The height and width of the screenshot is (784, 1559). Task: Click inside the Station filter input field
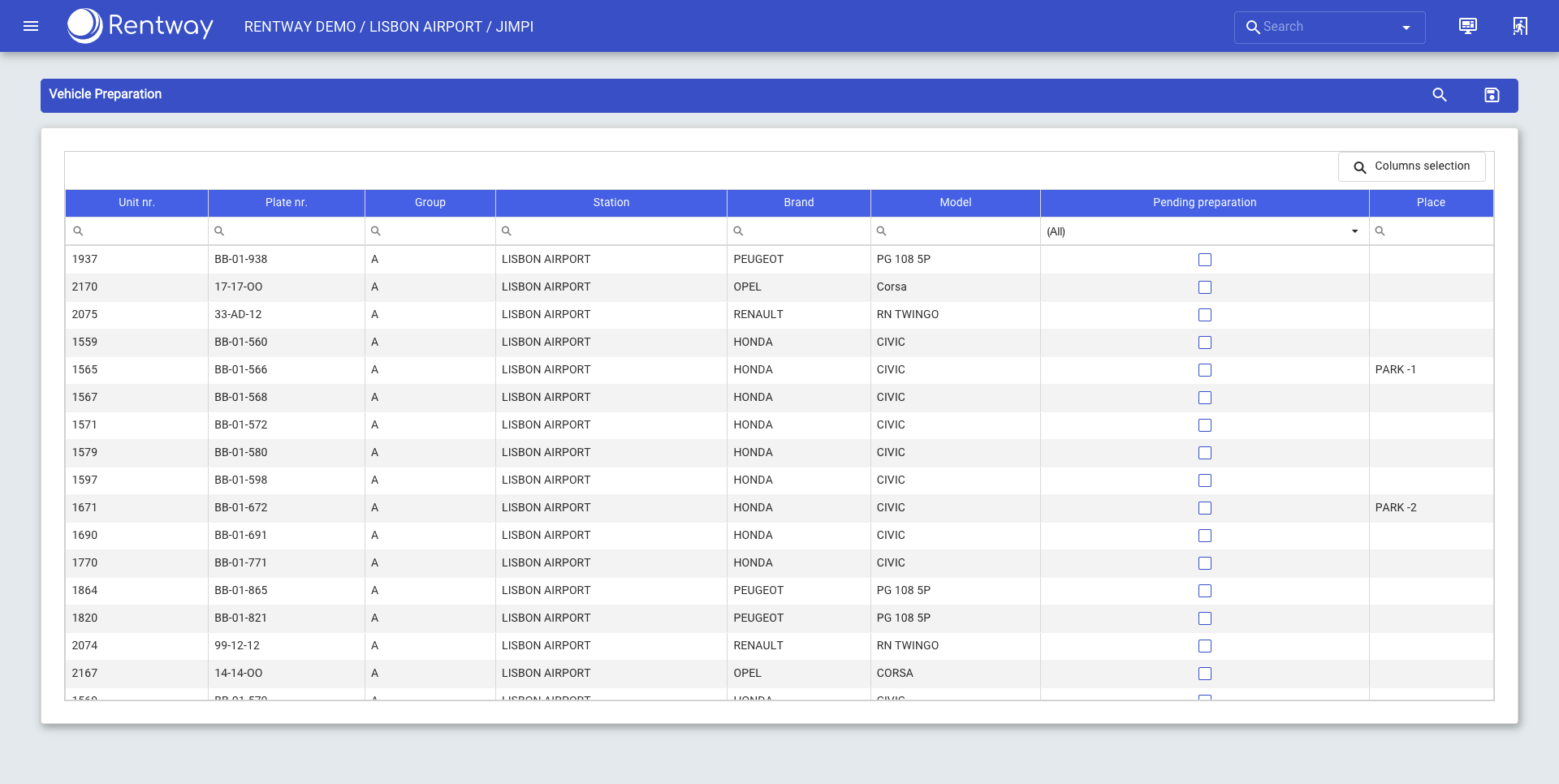(x=611, y=231)
